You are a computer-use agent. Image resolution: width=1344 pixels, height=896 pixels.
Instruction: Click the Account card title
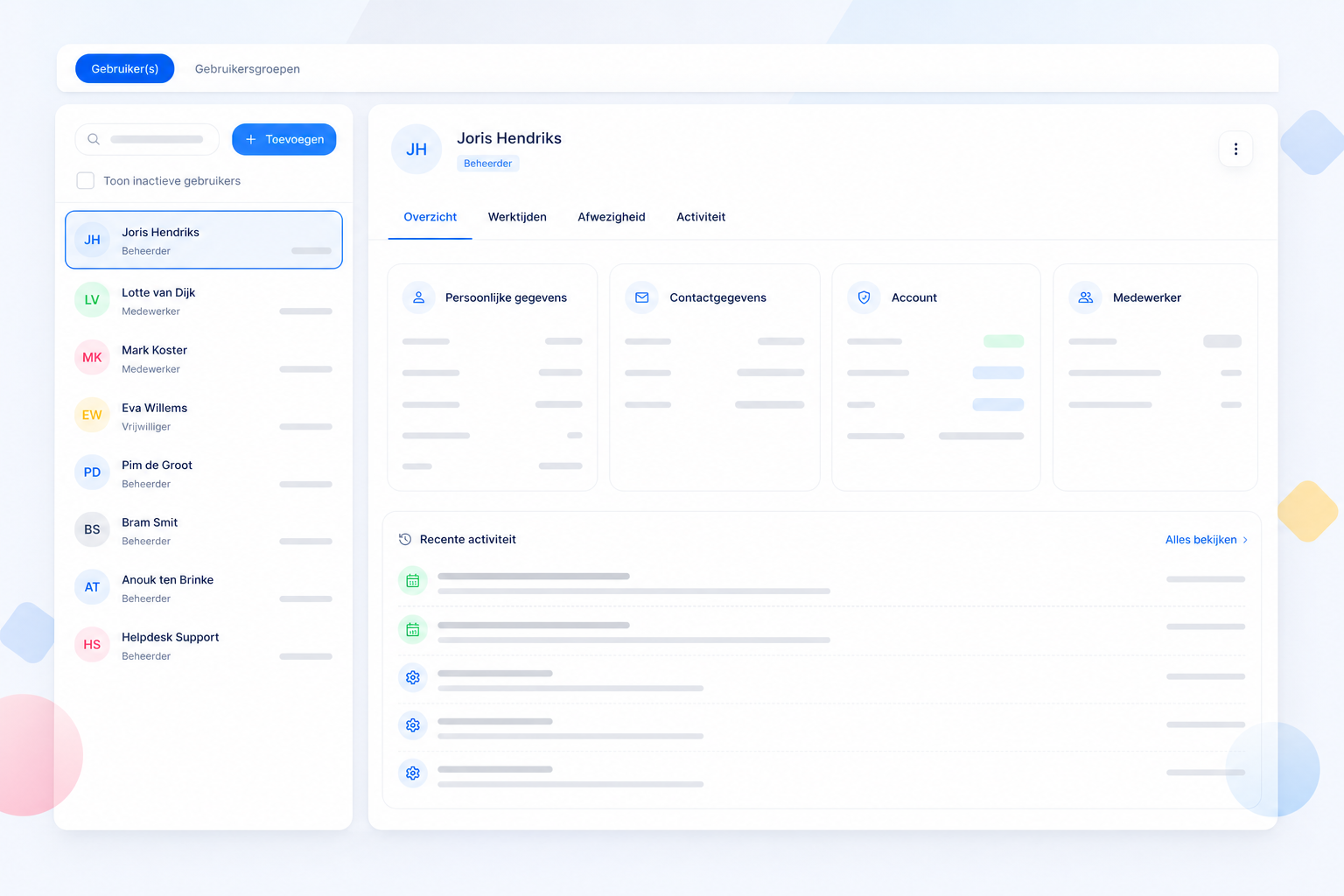[x=914, y=297]
